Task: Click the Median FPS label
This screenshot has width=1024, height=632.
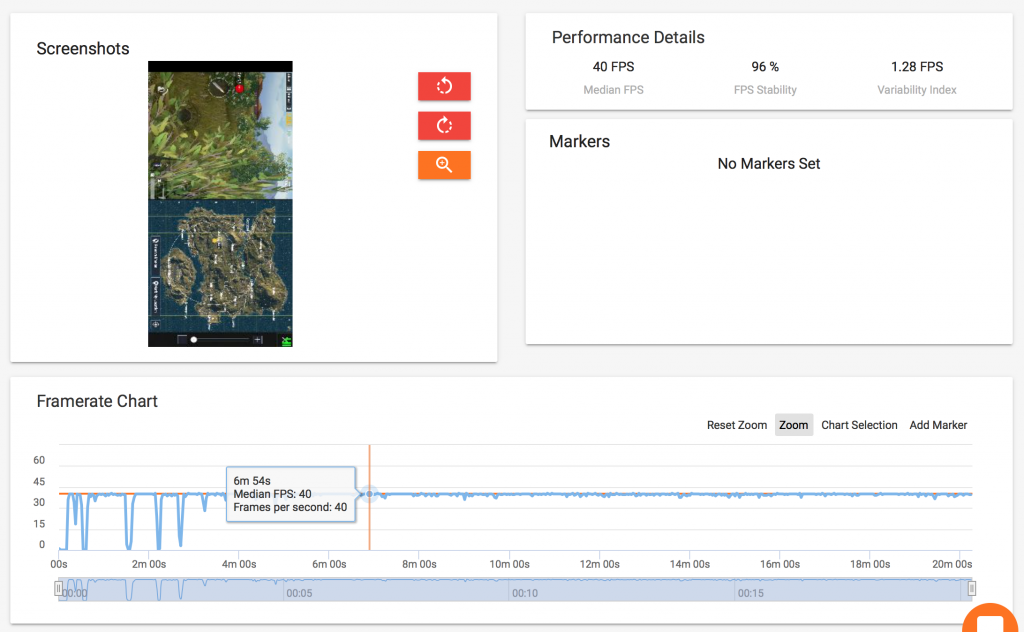Action: coord(613,90)
